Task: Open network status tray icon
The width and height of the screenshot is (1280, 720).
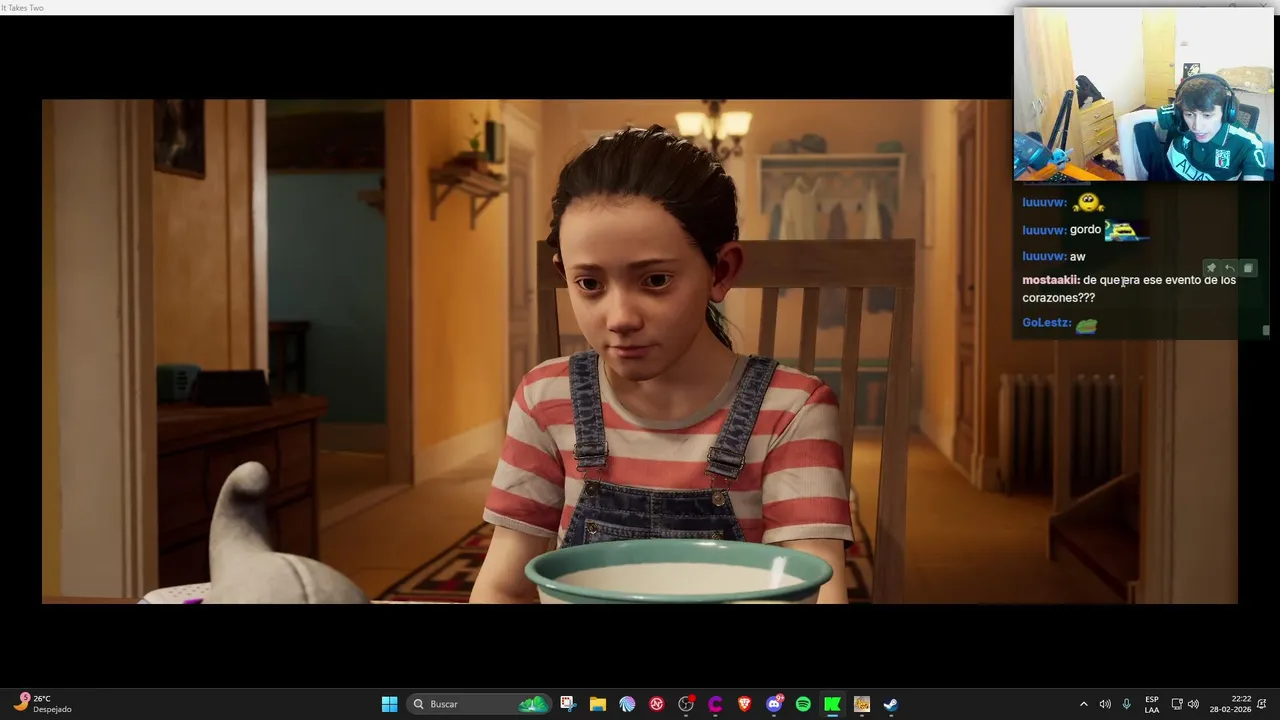Action: (x=1177, y=704)
